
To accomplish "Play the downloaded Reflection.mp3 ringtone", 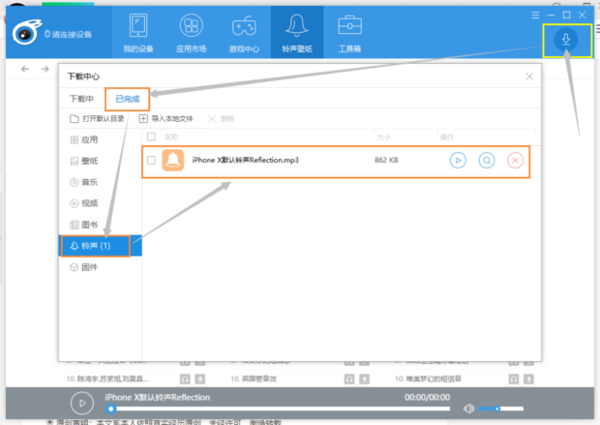I will (x=457, y=160).
